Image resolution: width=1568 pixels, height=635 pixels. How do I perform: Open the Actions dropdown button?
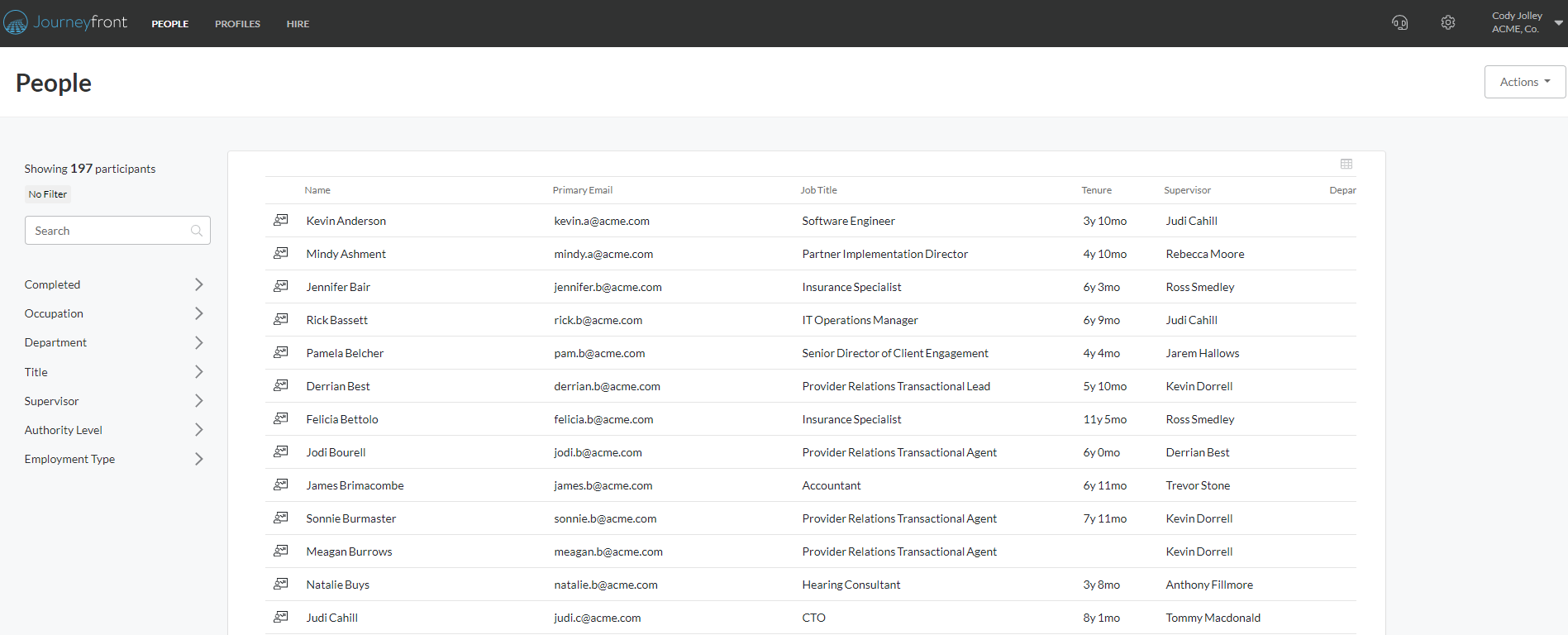click(x=1525, y=82)
